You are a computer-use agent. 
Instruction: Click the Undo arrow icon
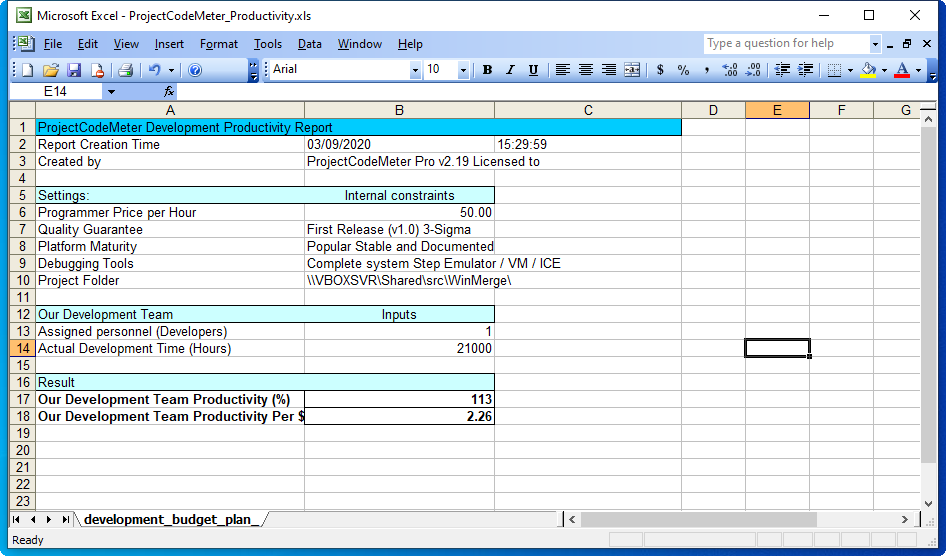pyautogui.click(x=154, y=70)
